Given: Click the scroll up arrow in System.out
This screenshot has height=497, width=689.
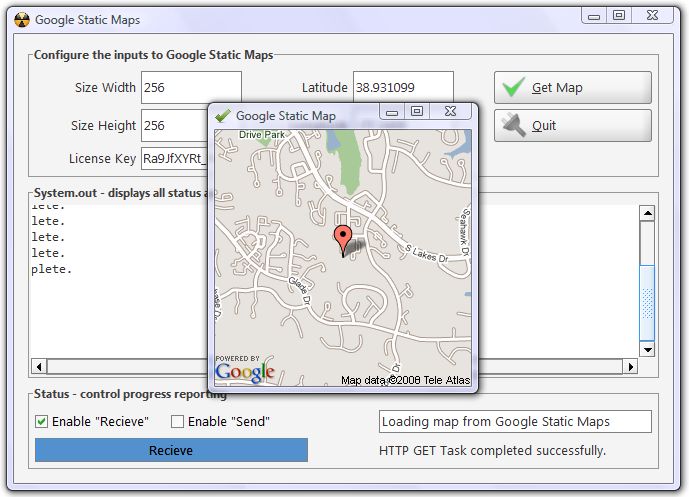Looking at the screenshot, I should (647, 214).
